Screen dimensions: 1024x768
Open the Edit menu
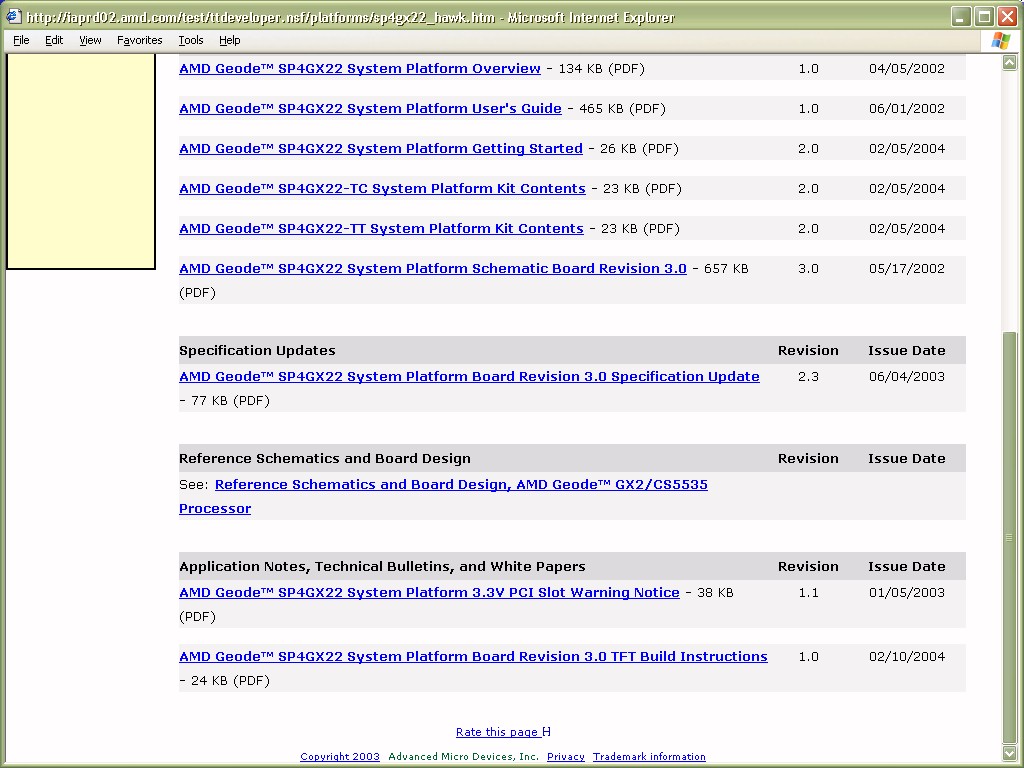pyautogui.click(x=54, y=40)
